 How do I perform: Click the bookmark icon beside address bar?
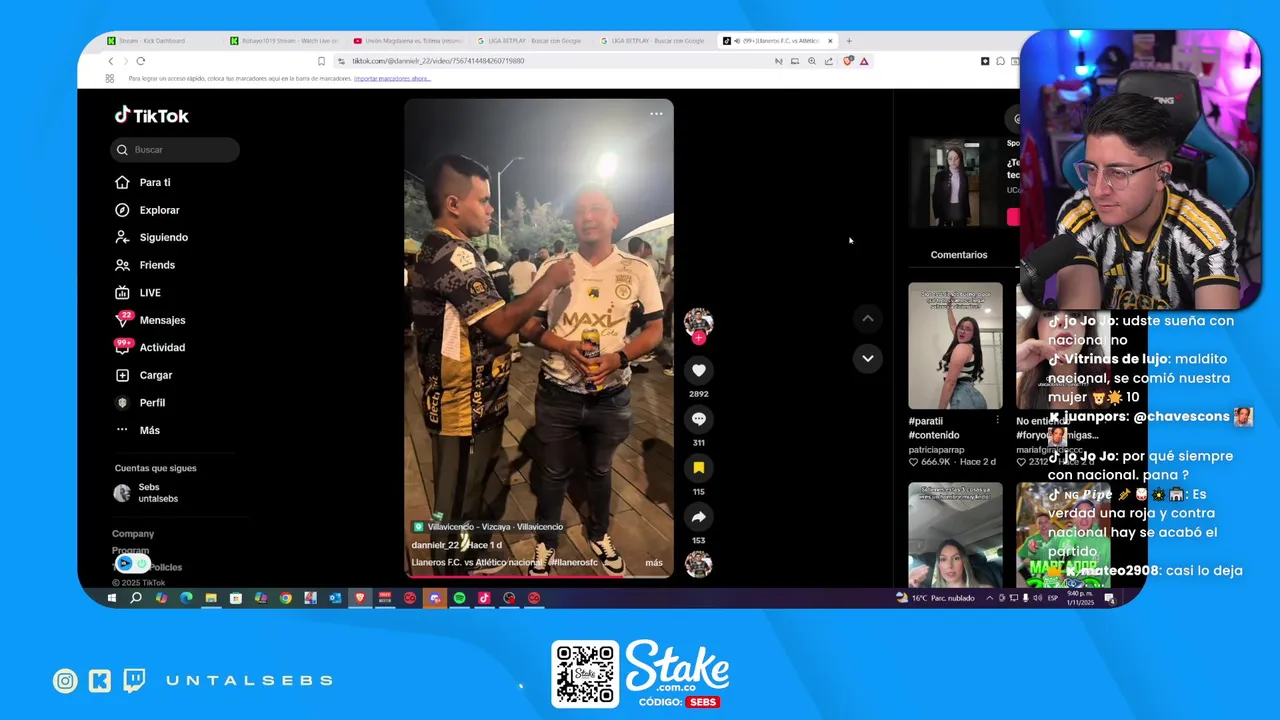point(321,61)
